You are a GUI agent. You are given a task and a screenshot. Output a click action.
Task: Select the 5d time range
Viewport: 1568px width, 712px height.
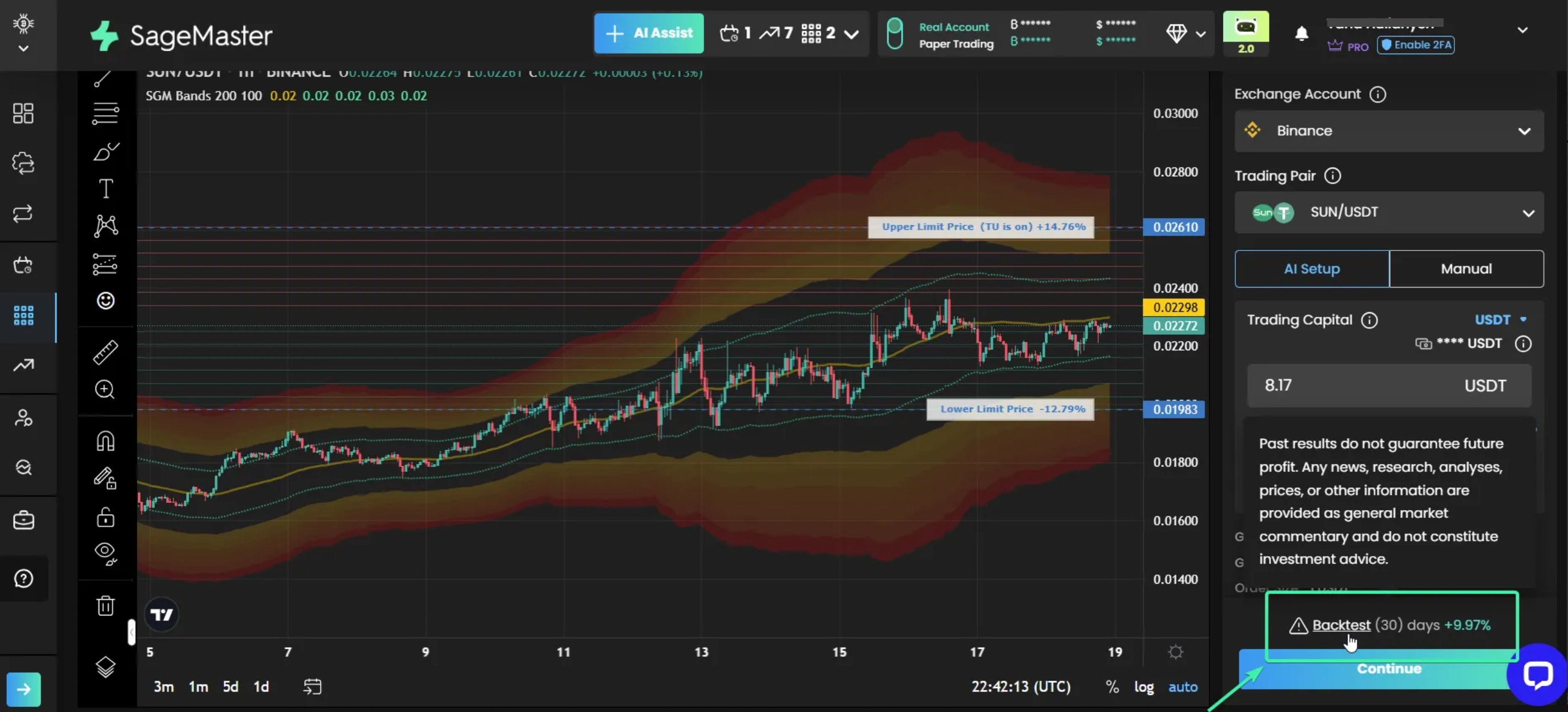click(x=231, y=686)
